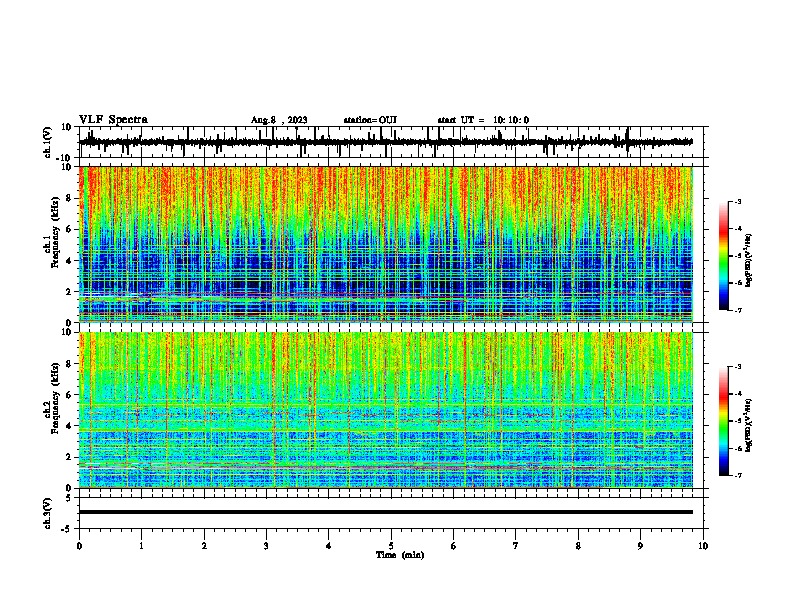The width and height of the screenshot is (792, 612).
Task: Click the "-3" label on ch.1 color bar
Action: point(737,201)
